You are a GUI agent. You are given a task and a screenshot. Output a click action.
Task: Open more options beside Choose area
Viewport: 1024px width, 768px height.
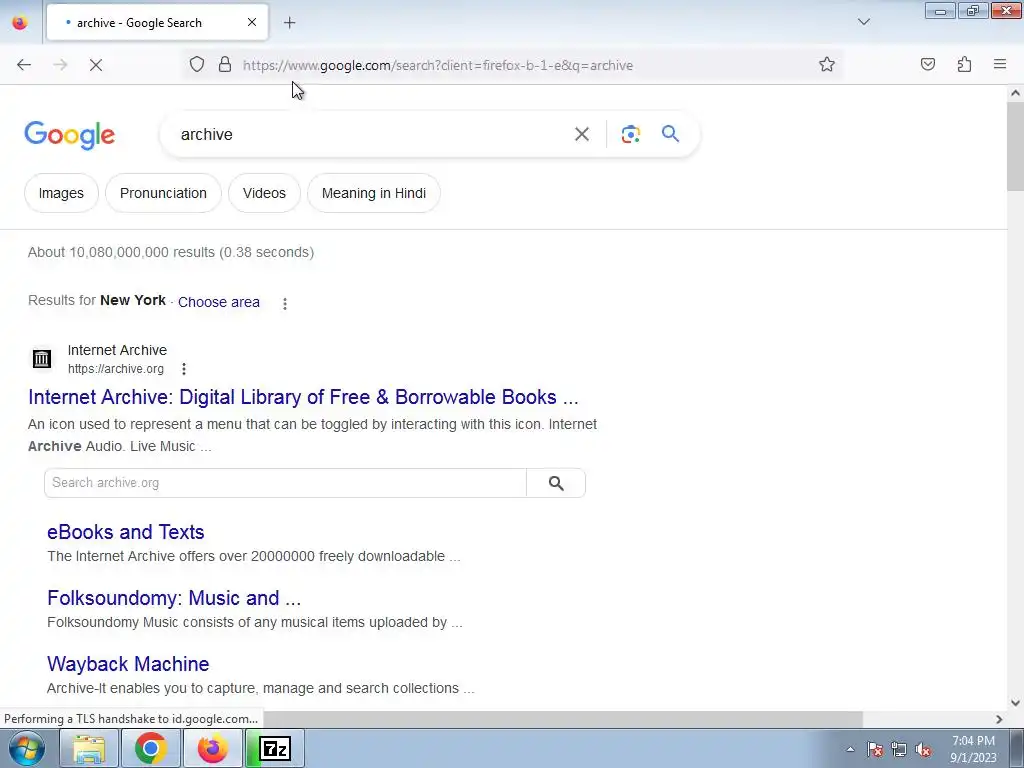(x=285, y=304)
